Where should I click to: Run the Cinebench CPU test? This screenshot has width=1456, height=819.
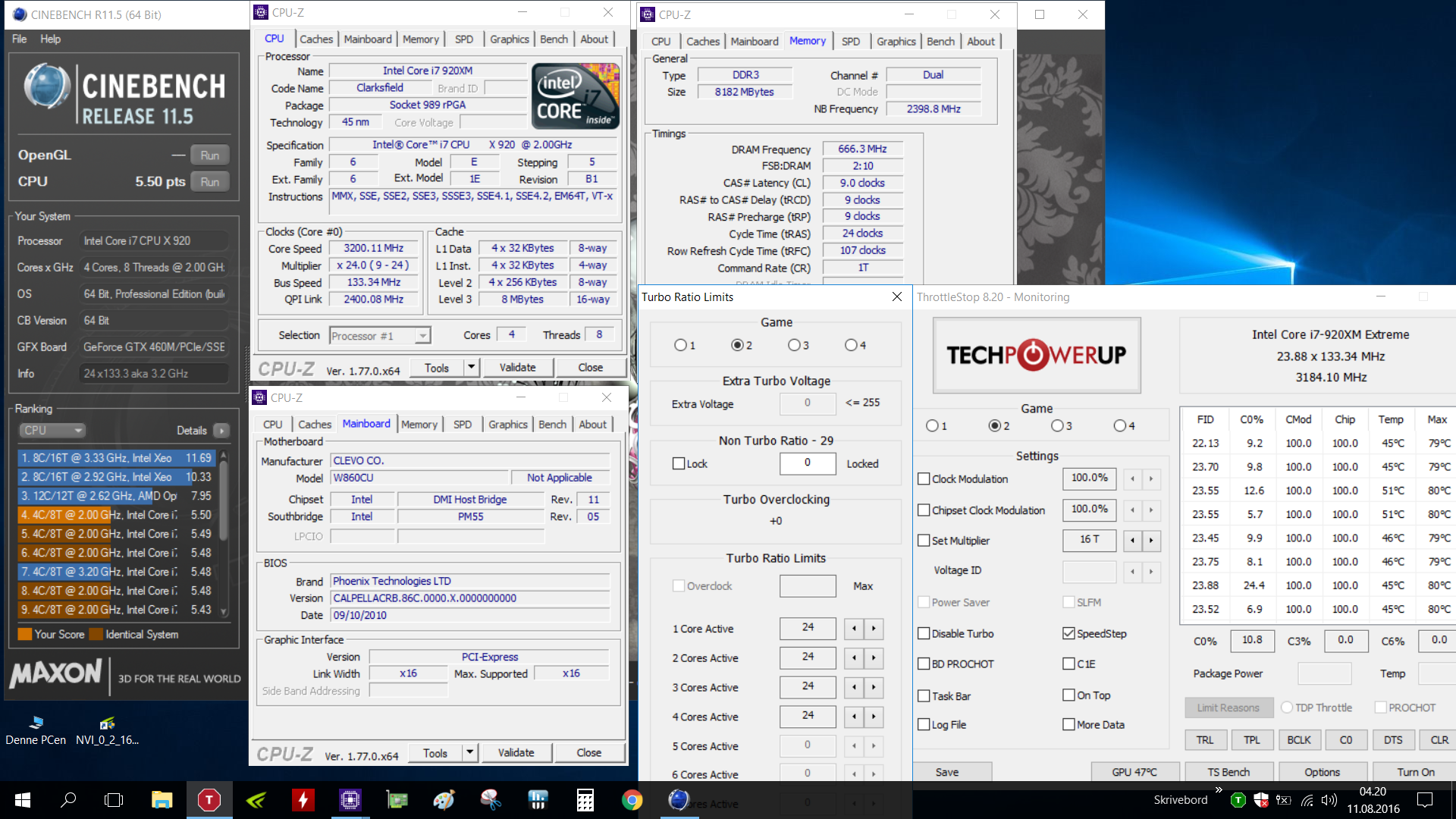(x=210, y=182)
